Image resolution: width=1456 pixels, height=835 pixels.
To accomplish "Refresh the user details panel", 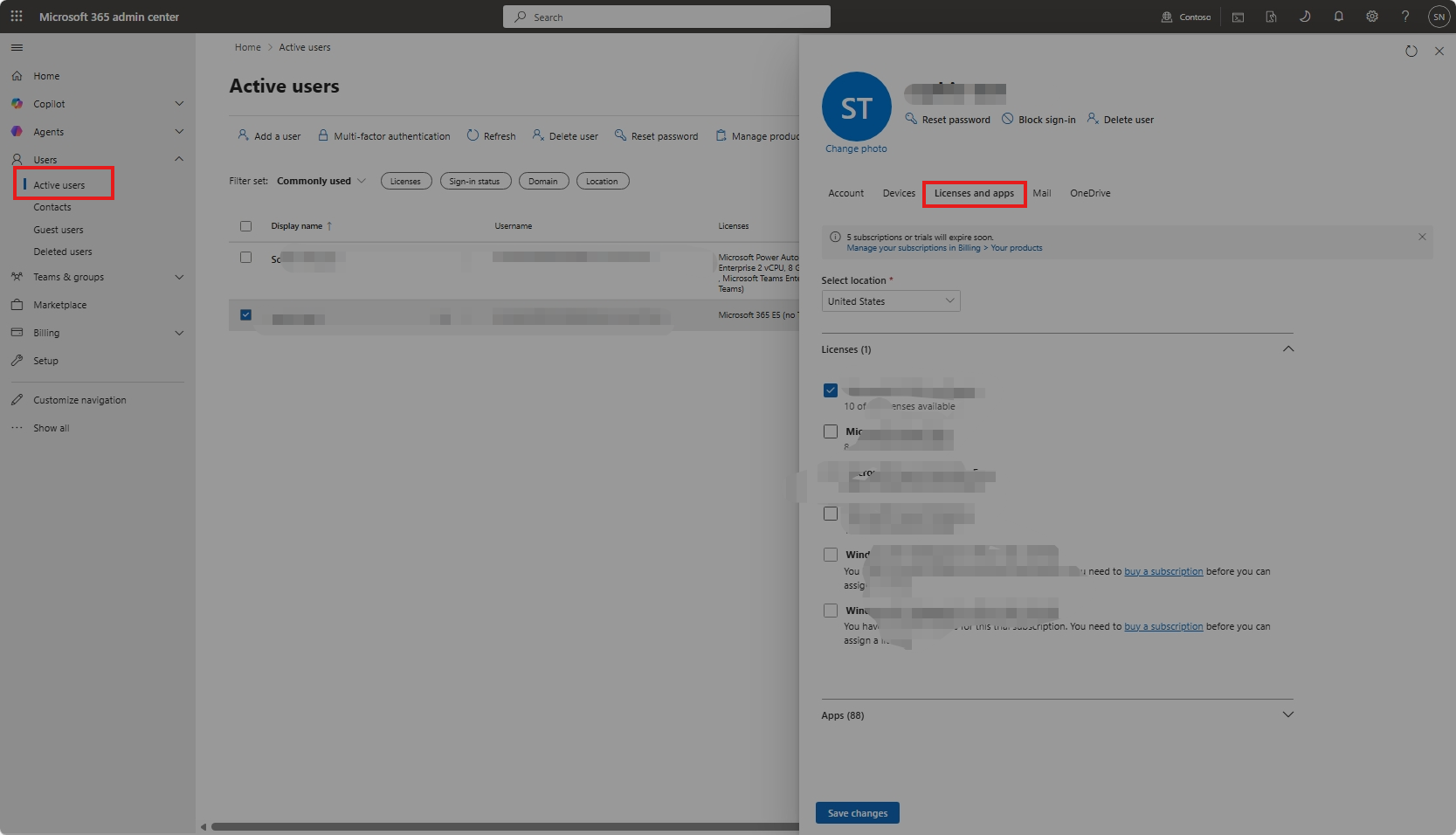I will [x=1411, y=52].
